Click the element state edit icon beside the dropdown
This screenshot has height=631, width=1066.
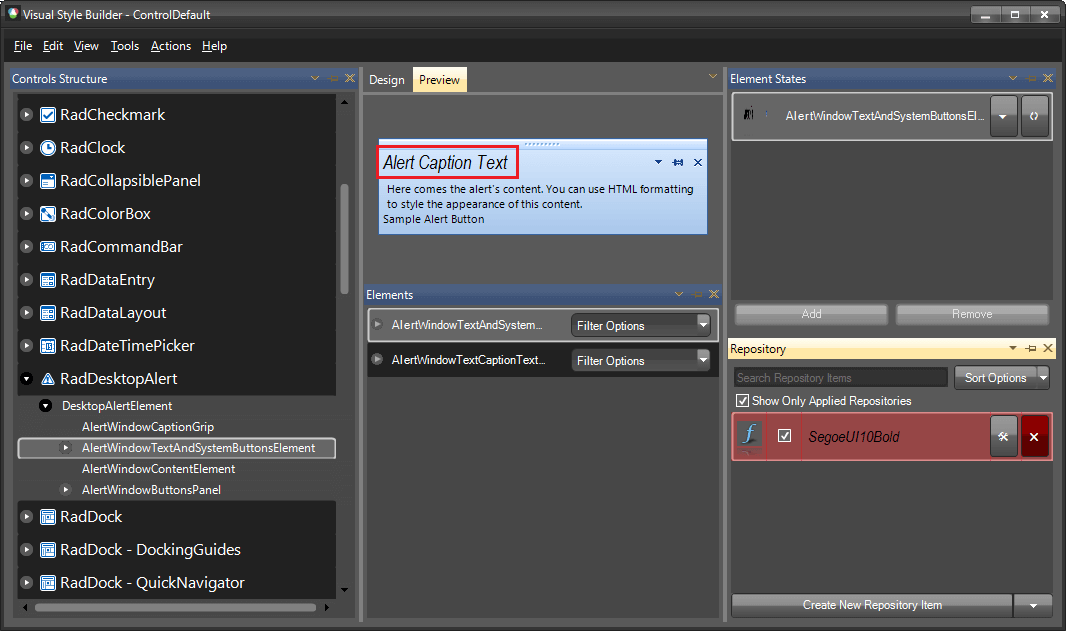1035,116
